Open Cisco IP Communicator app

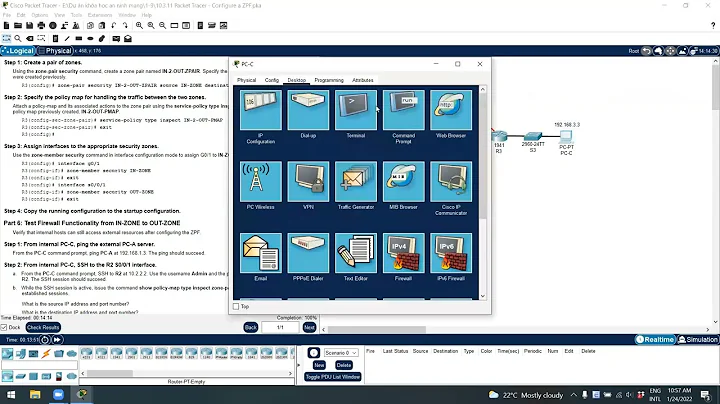coord(451,181)
